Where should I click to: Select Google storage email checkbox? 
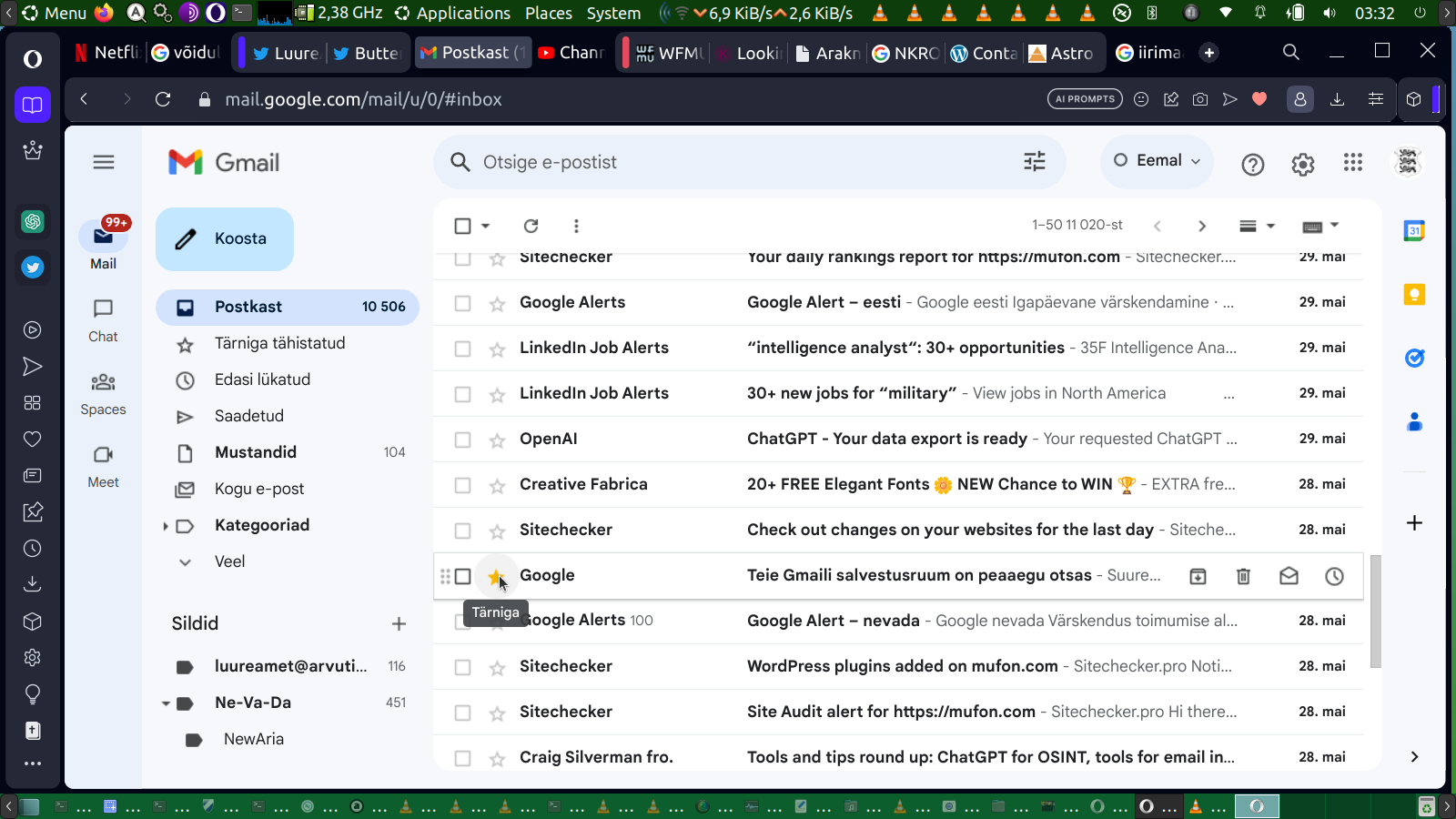click(463, 576)
